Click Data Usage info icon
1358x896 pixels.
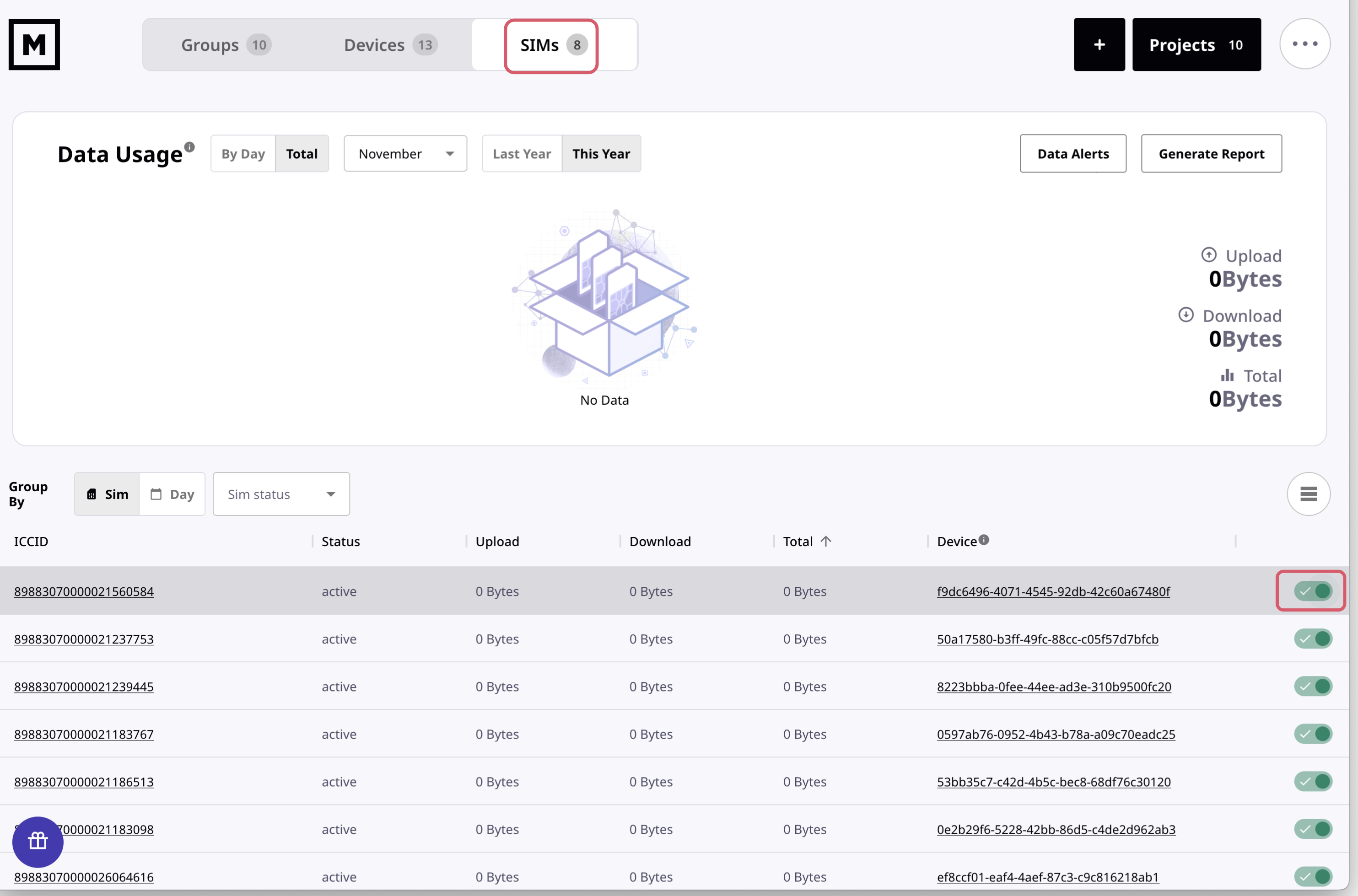click(x=189, y=147)
